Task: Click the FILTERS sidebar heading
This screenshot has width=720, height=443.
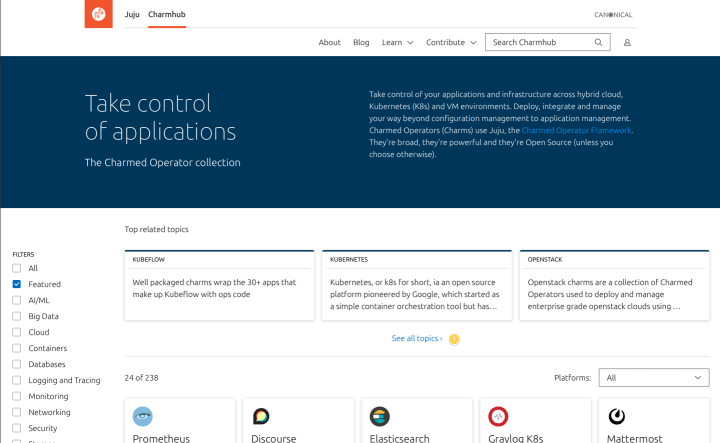Action: tap(23, 254)
